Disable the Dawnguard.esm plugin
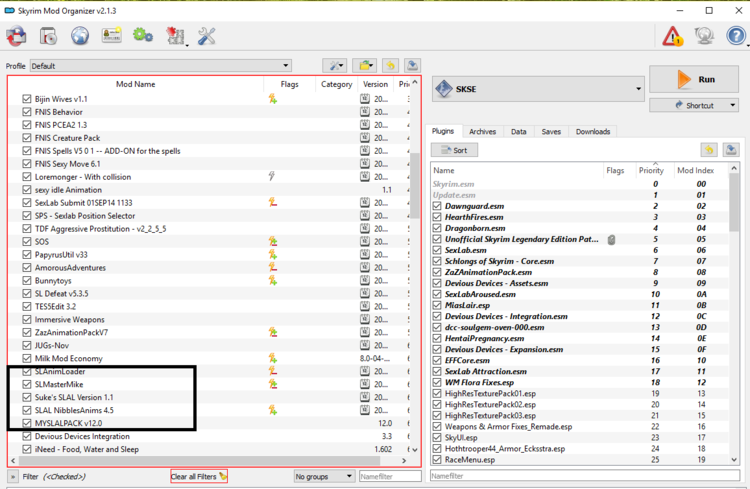The image size is (750, 489). coord(437,206)
